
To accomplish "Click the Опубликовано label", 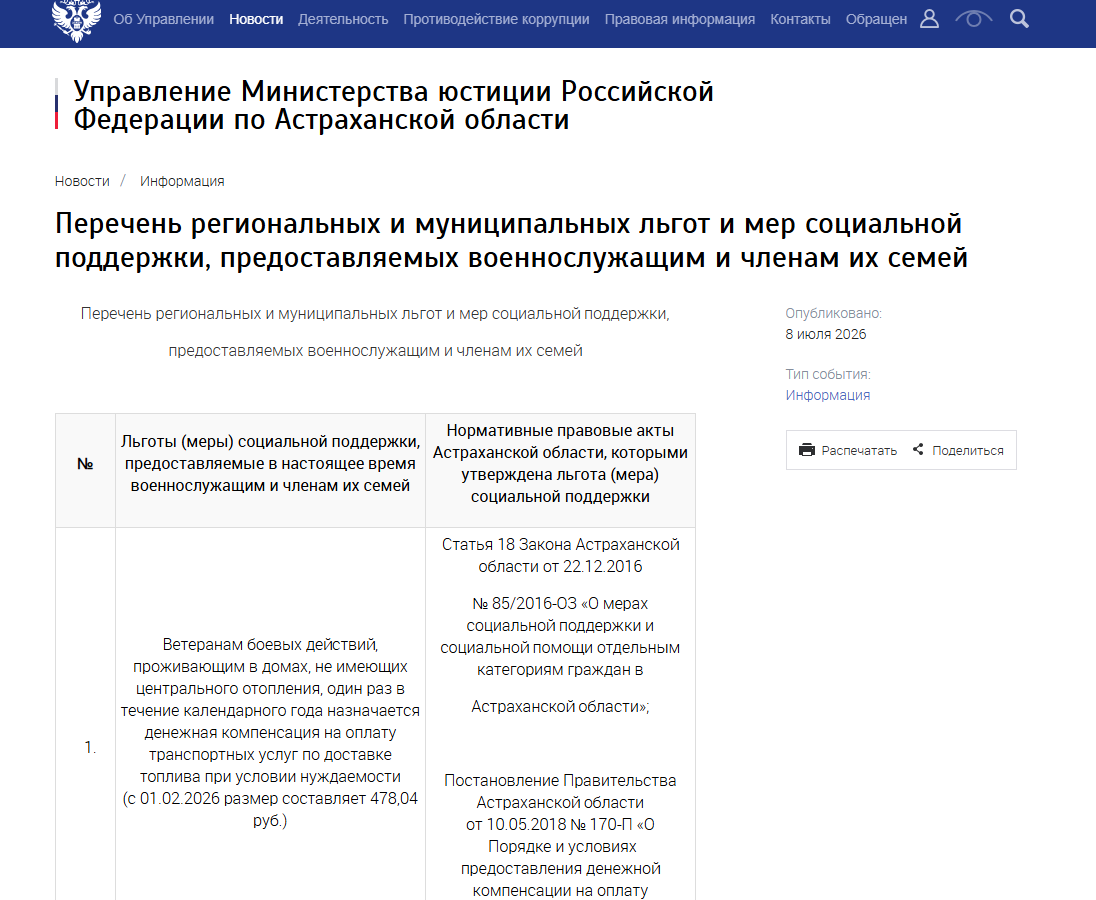I will (x=833, y=313).
